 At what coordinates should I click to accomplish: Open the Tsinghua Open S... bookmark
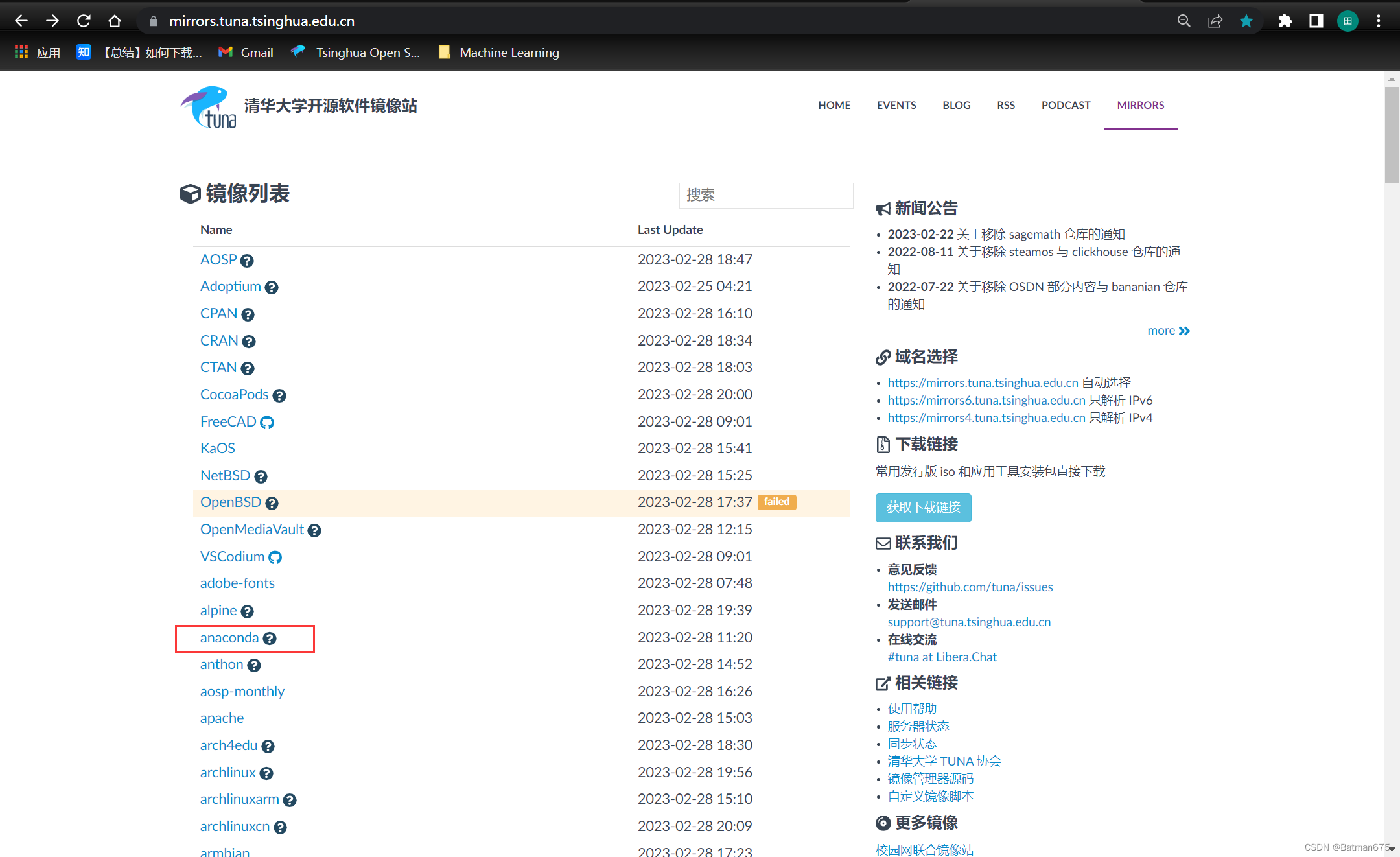pos(355,53)
